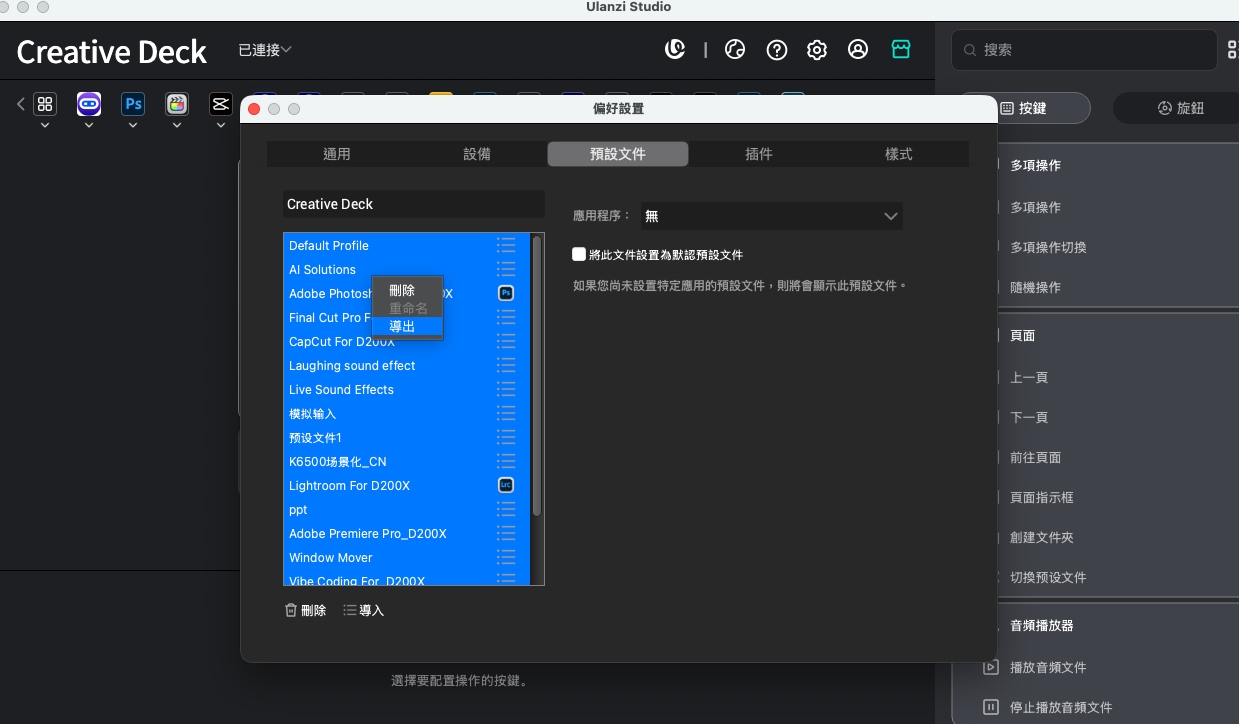Click the 搜索 search field

(x=1085, y=49)
